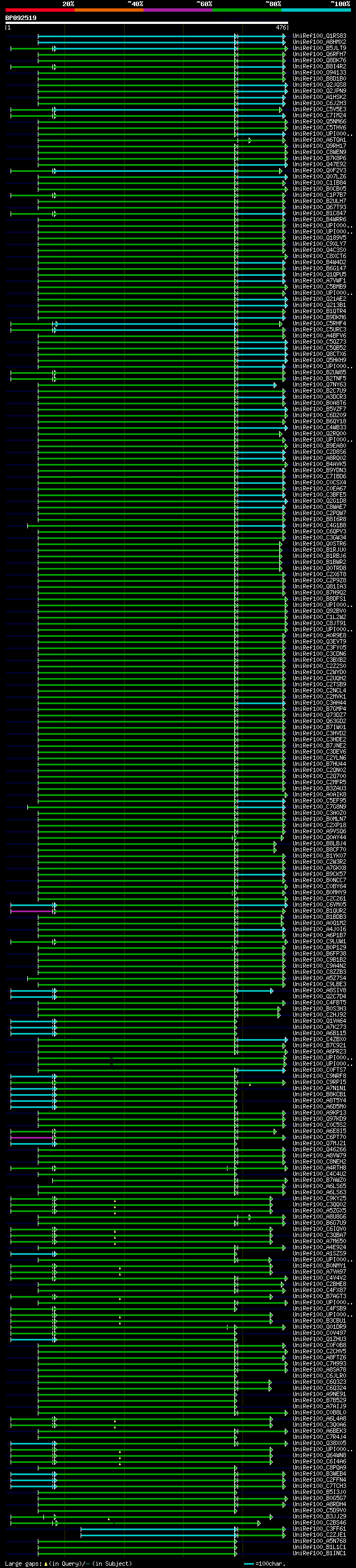Click the red ~20% identity legend bar
The height and width of the screenshot is (1568, 356).
click(x=39, y=10)
